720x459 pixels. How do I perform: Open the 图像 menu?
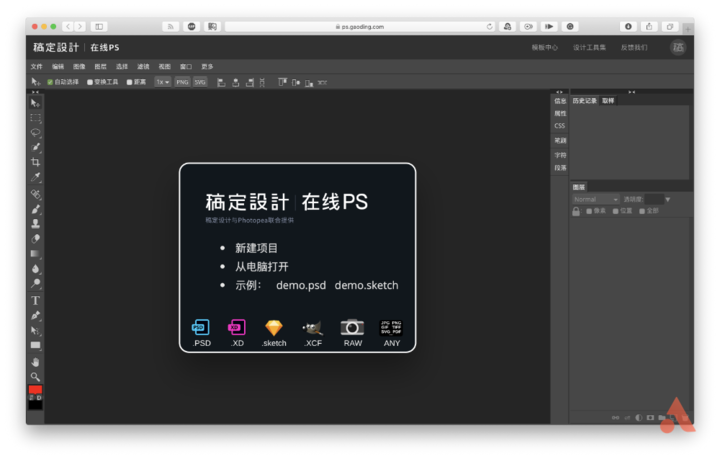click(x=79, y=67)
